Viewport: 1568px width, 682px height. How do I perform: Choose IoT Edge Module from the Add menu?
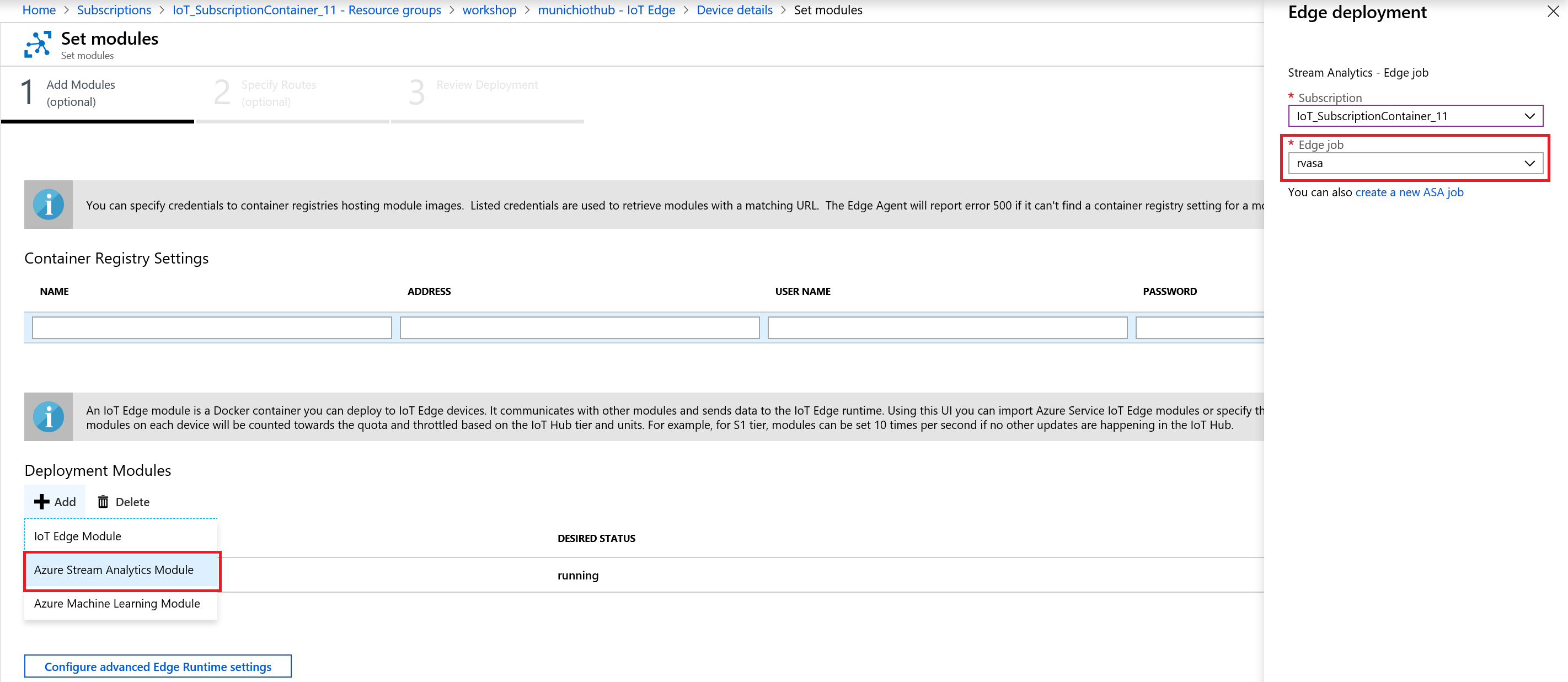tap(78, 536)
